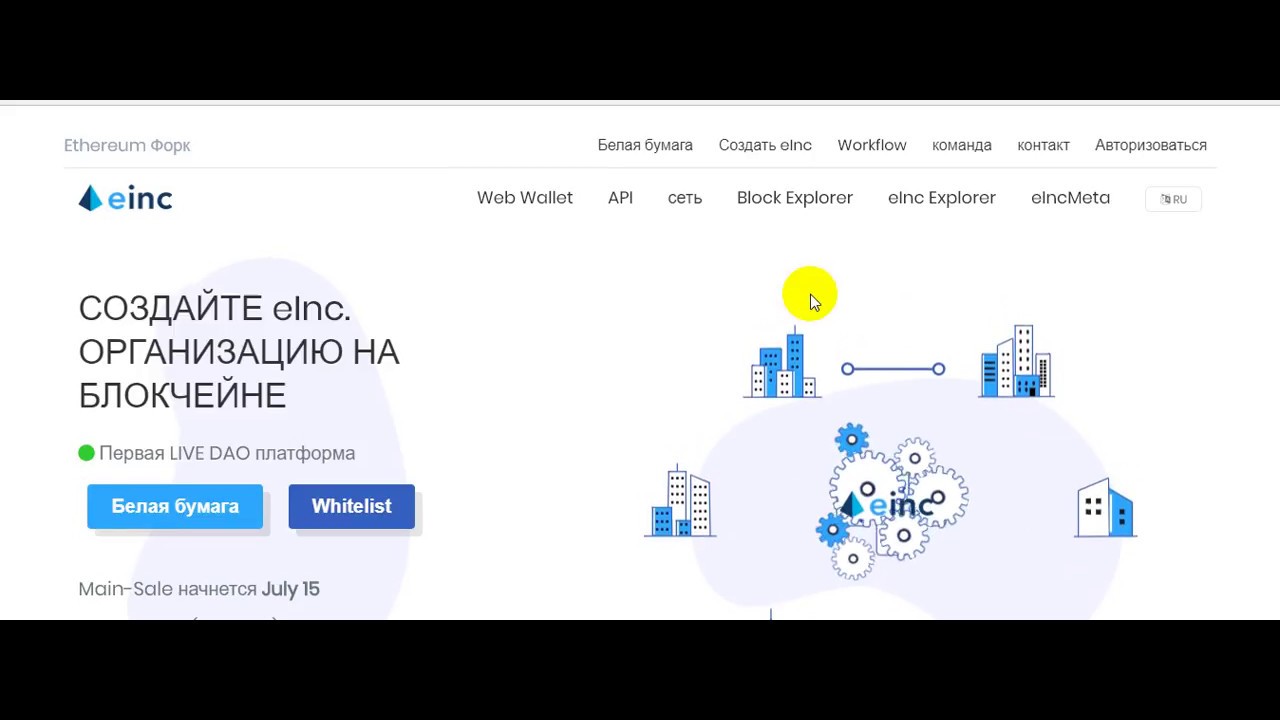Click Авторизоваться to log in

point(1151,145)
